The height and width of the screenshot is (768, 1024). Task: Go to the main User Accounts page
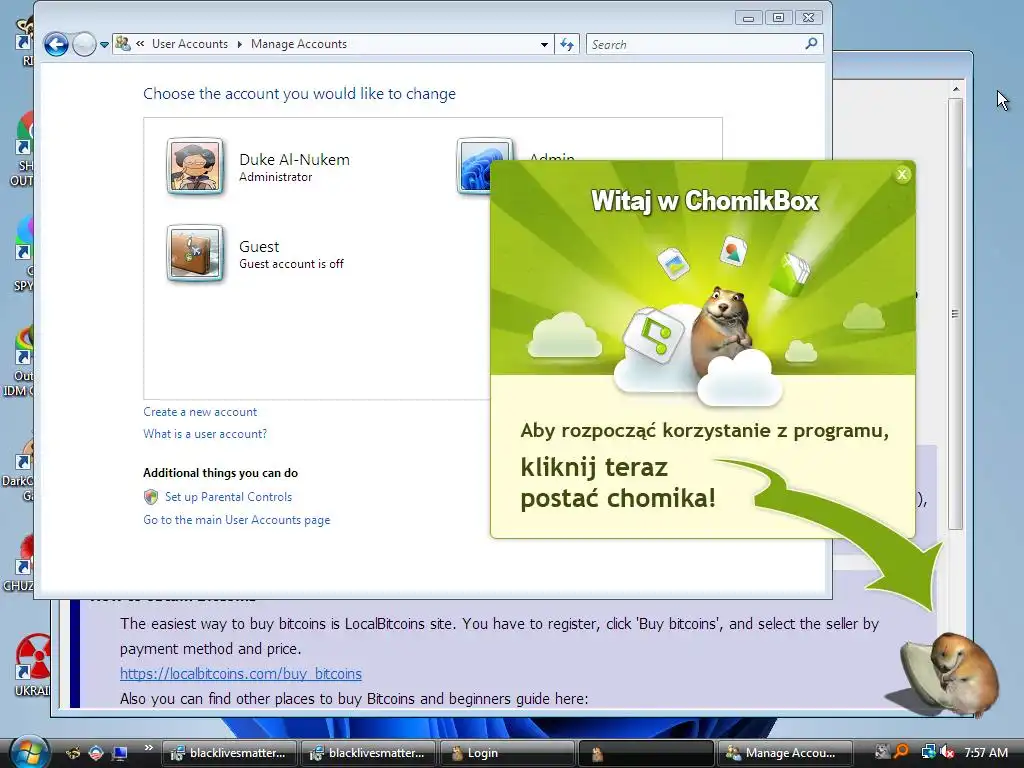[x=236, y=520]
